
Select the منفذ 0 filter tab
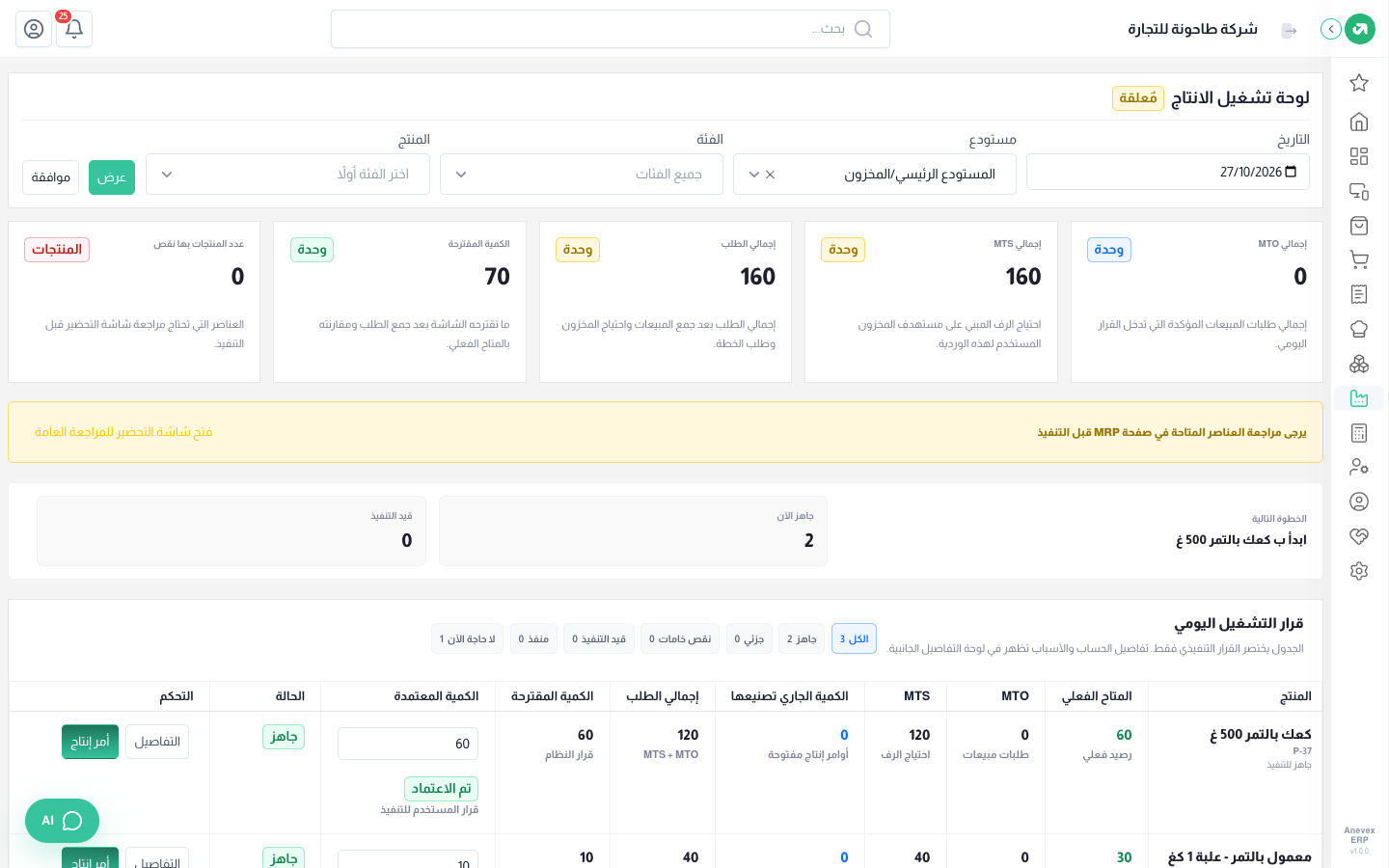(x=533, y=638)
